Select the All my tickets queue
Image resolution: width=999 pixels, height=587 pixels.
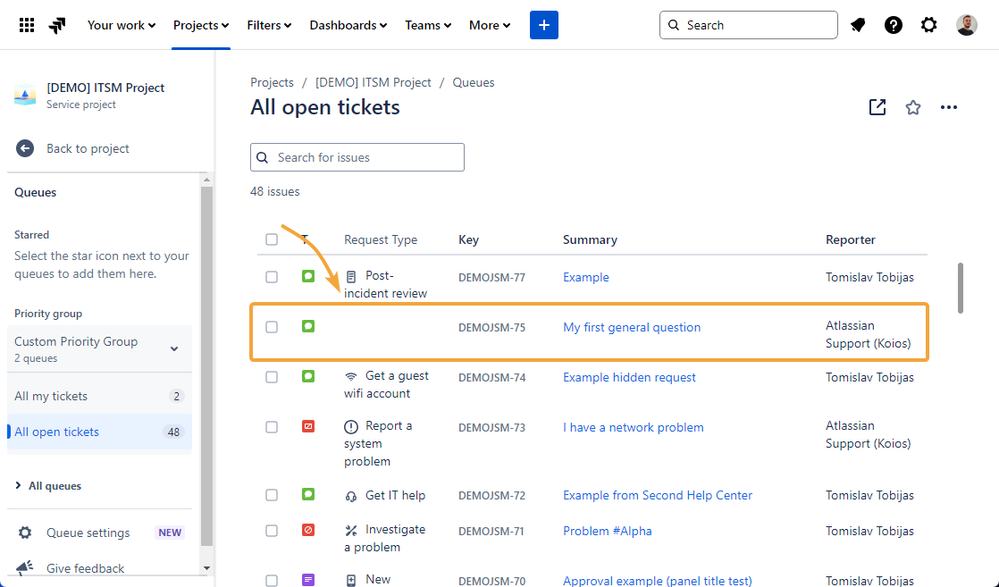(x=99, y=396)
